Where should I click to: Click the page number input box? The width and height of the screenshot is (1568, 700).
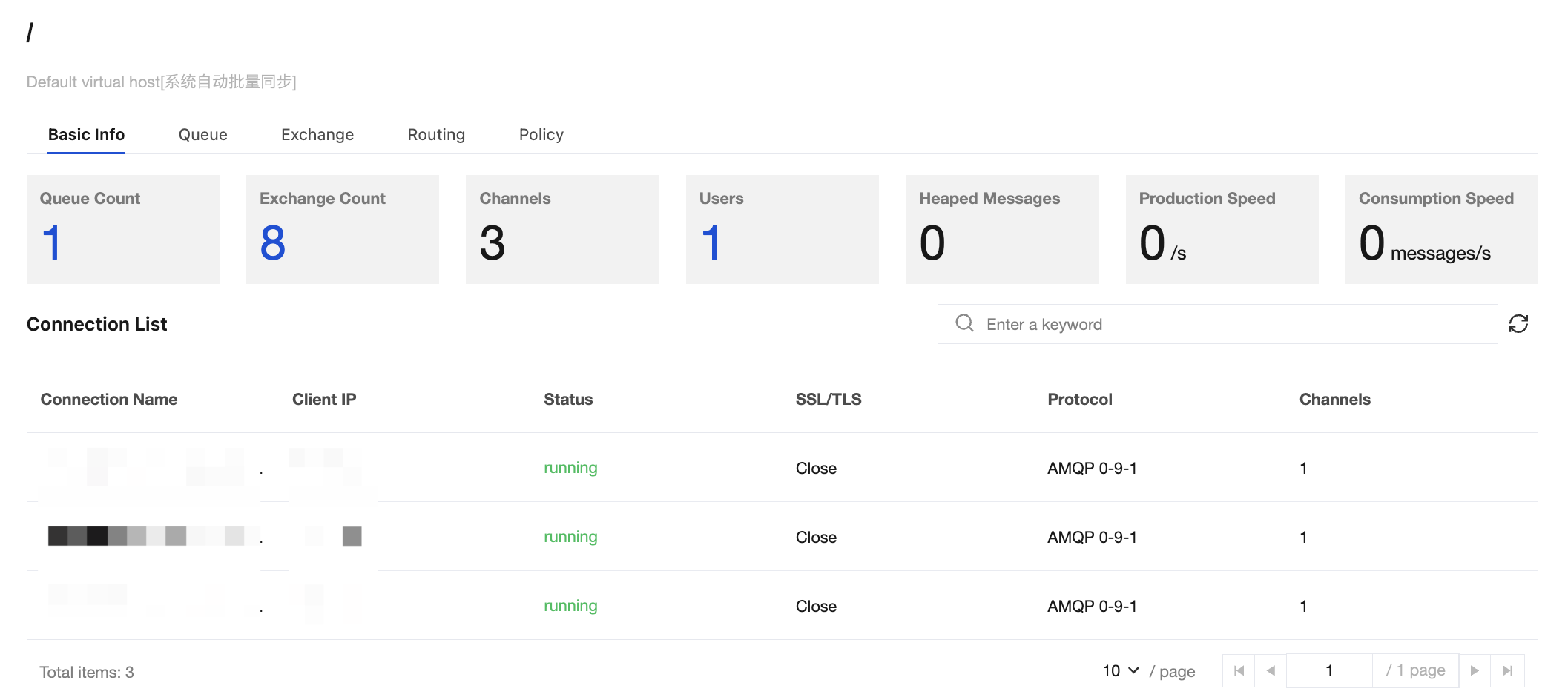[1329, 671]
